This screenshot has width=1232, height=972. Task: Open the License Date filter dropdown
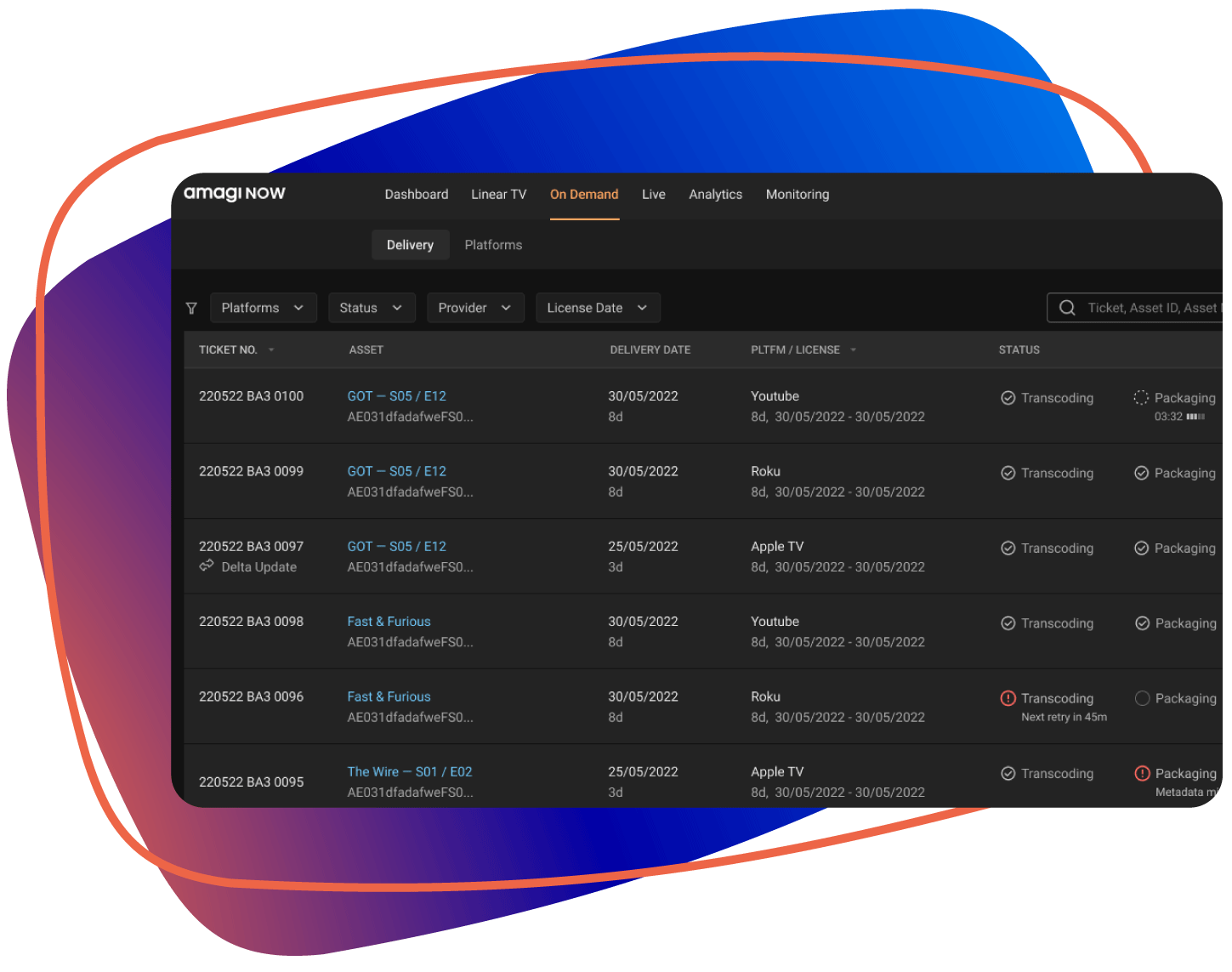(598, 308)
